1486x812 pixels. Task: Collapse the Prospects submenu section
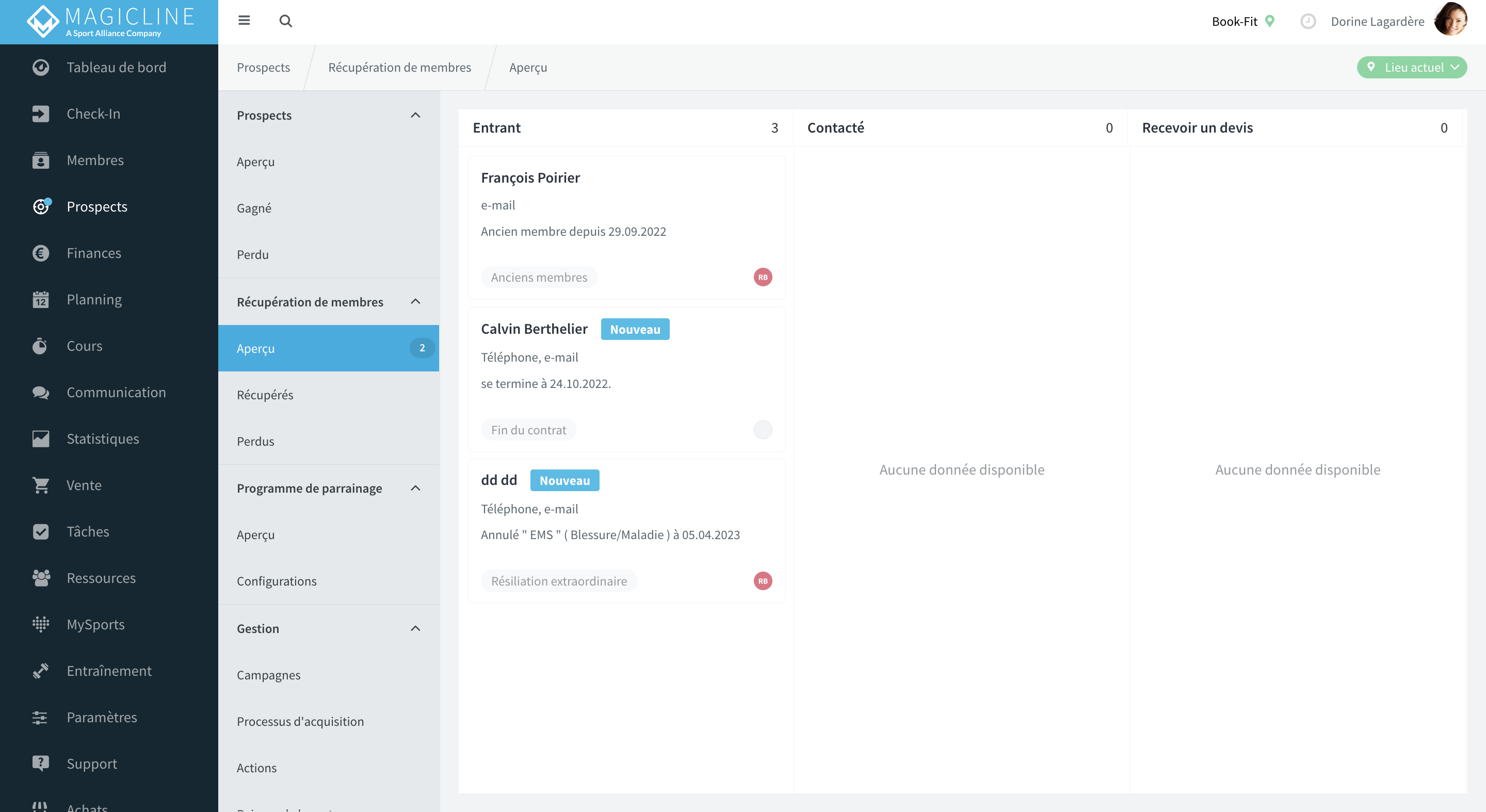point(415,116)
